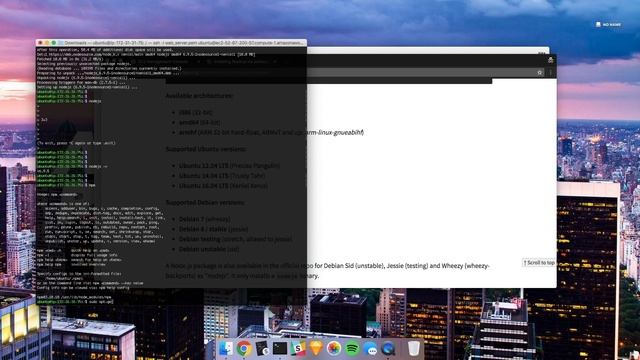Launch Sketch from the dock

point(316,348)
